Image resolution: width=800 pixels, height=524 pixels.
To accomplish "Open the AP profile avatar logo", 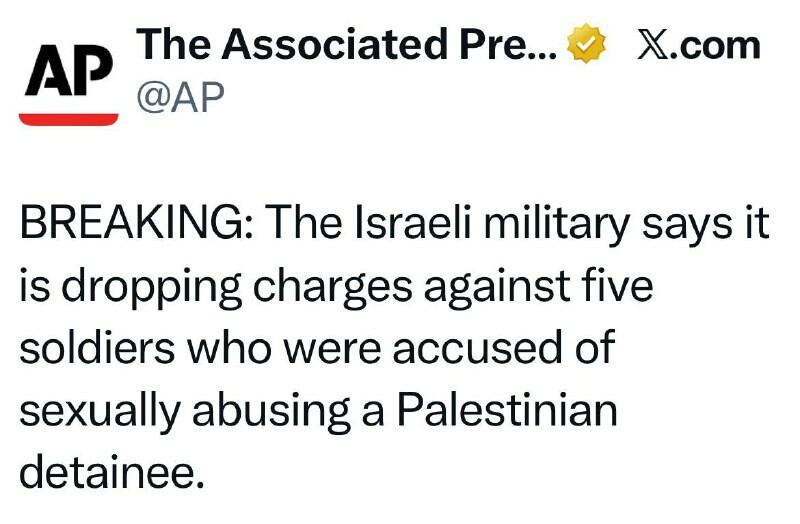I will (69, 75).
